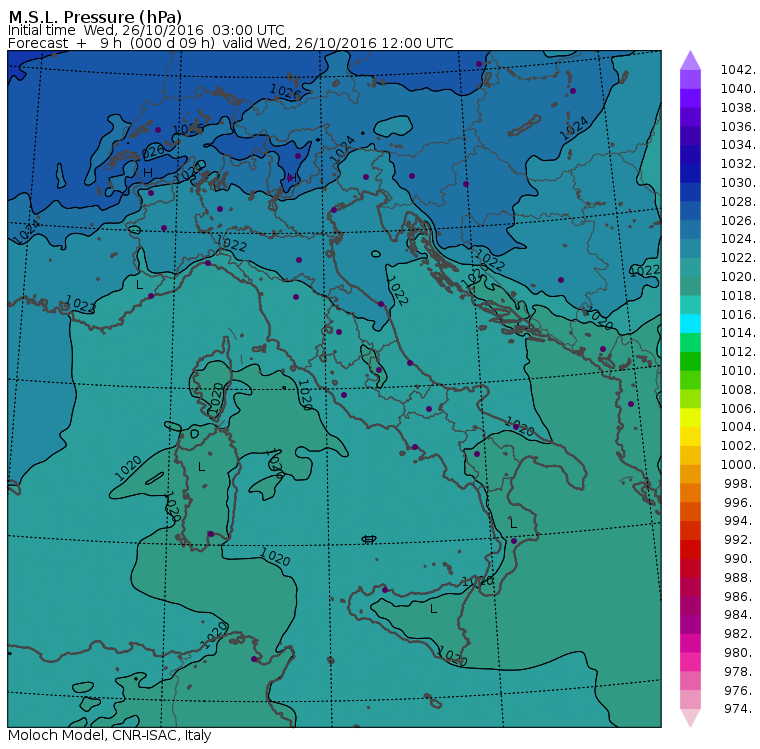760x749 pixels.
Task: Click the '1028.' legend label
Action: (x=738, y=202)
